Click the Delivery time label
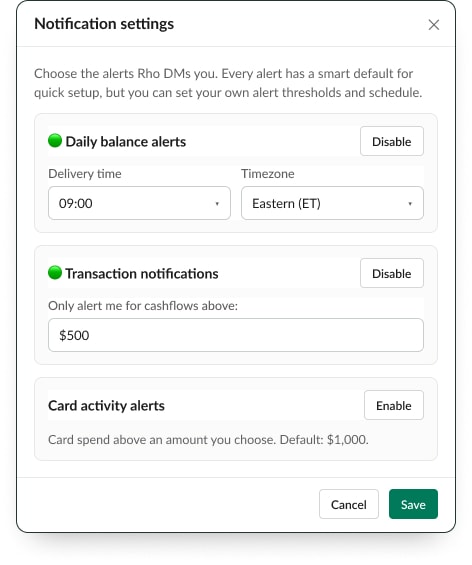This screenshot has width=472, height=565. (x=85, y=174)
